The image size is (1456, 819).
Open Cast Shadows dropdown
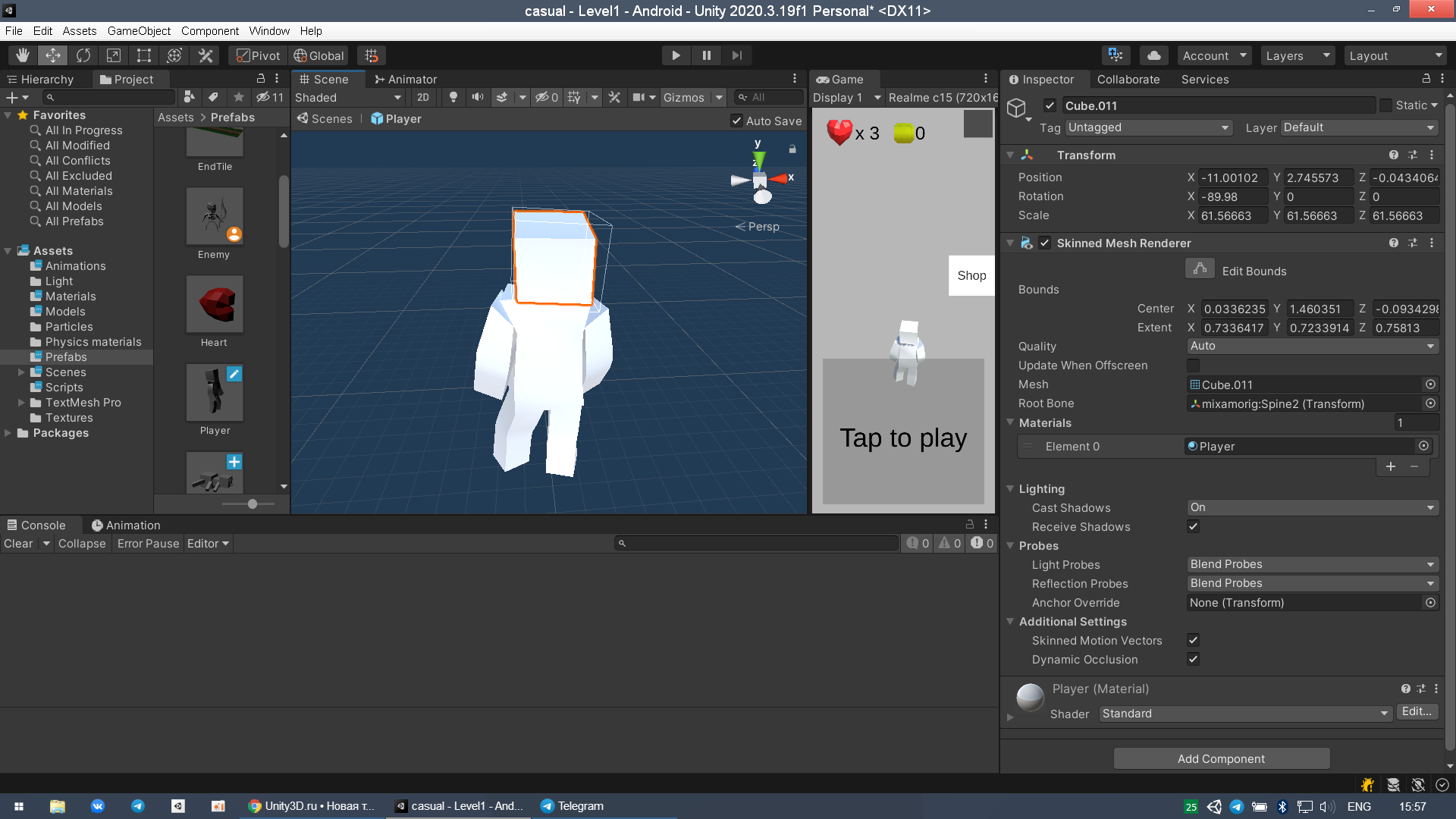click(1312, 507)
